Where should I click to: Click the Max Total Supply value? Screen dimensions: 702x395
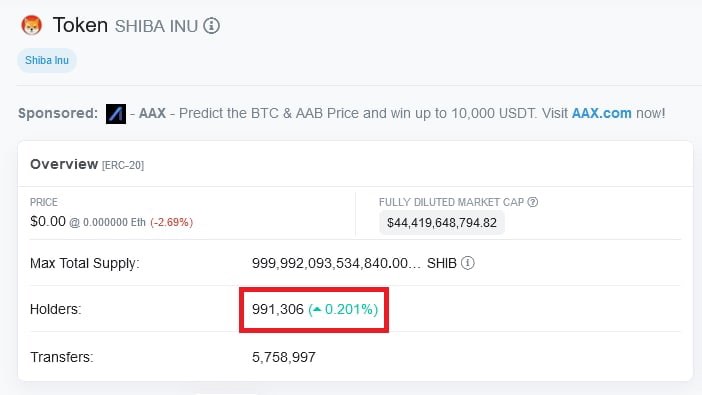[x=336, y=263]
